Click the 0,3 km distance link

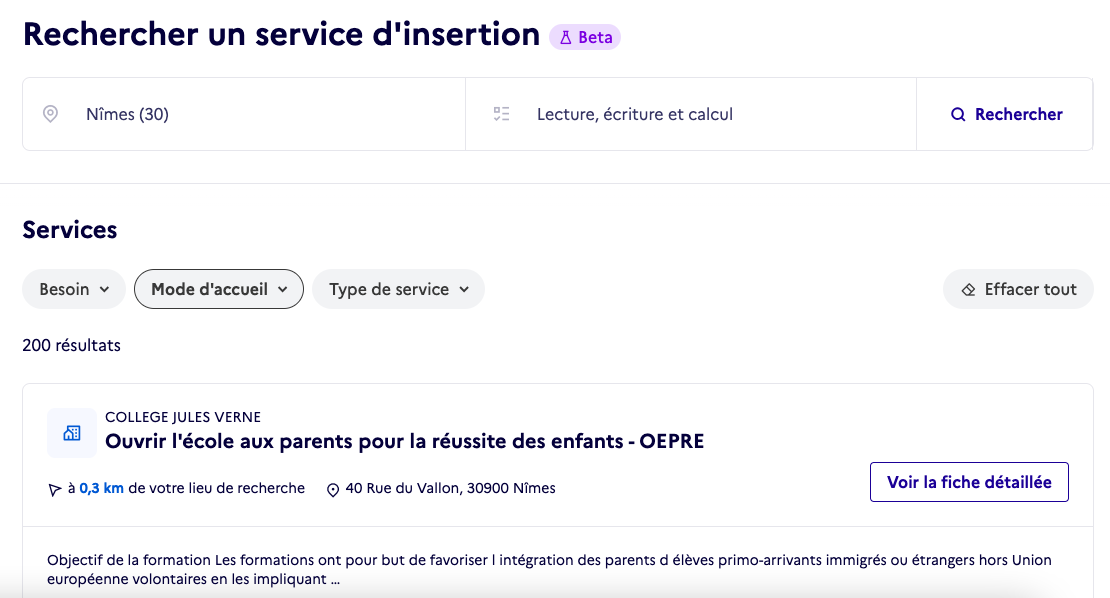101,488
